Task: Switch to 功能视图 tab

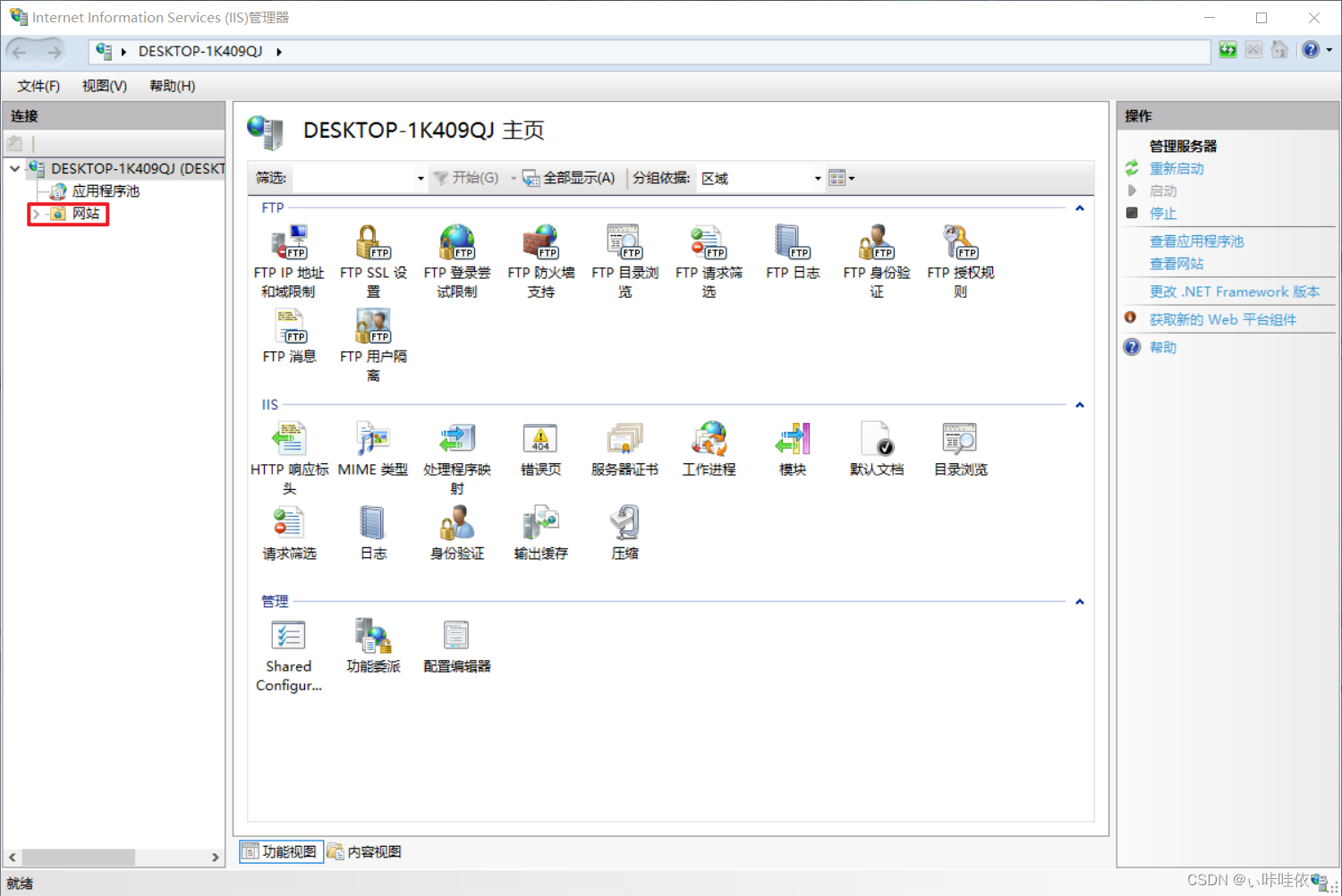Action: [282, 851]
